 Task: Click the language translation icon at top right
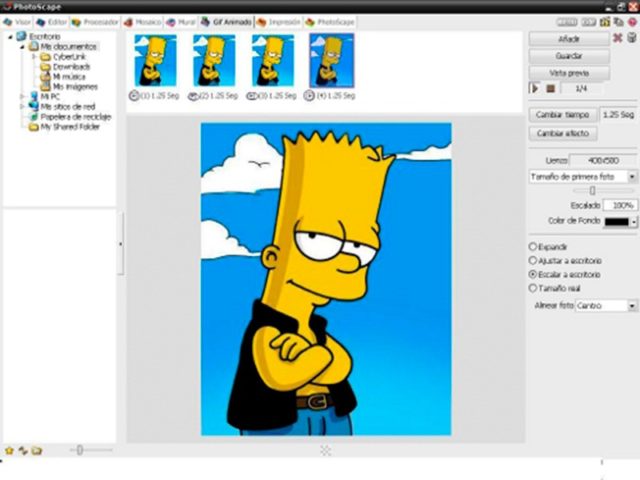point(619,22)
